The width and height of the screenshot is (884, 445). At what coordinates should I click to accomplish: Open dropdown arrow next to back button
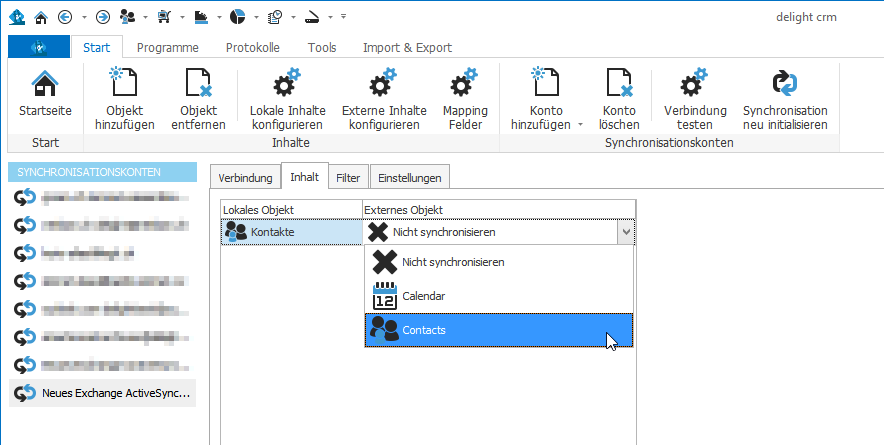(84, 17)
